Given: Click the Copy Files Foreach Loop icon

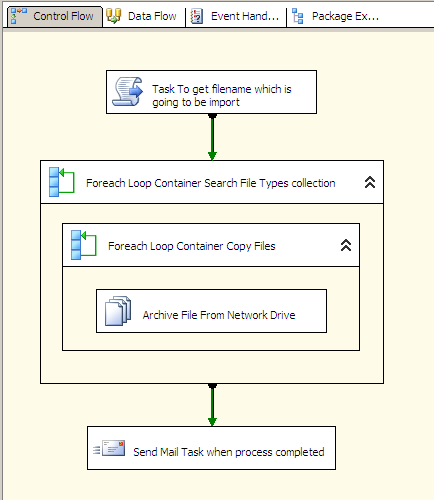Looking at the screenshot, I should click(84, 245).
